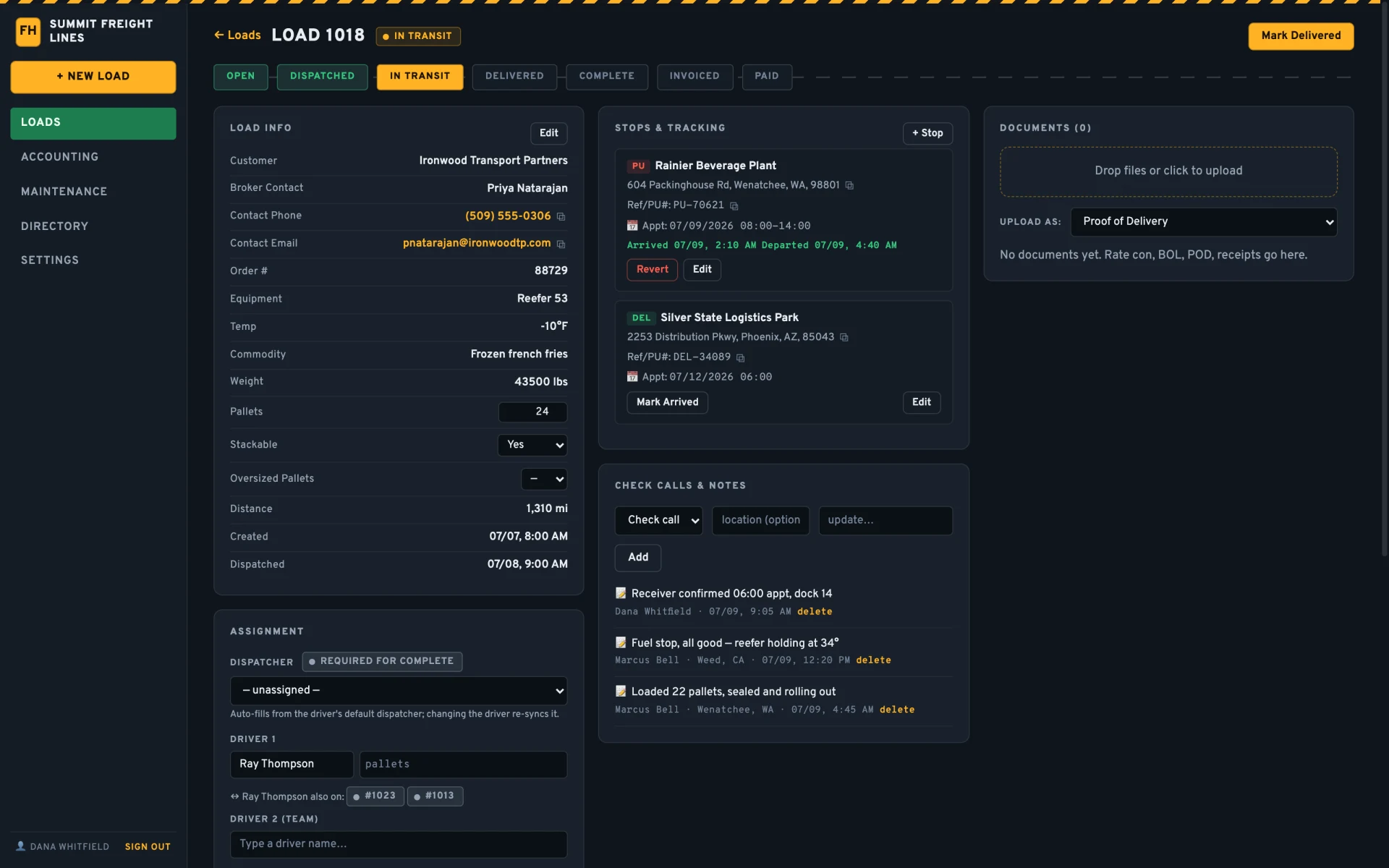
Task: Select the Paid status stage
Action: [x=767, y=77]
